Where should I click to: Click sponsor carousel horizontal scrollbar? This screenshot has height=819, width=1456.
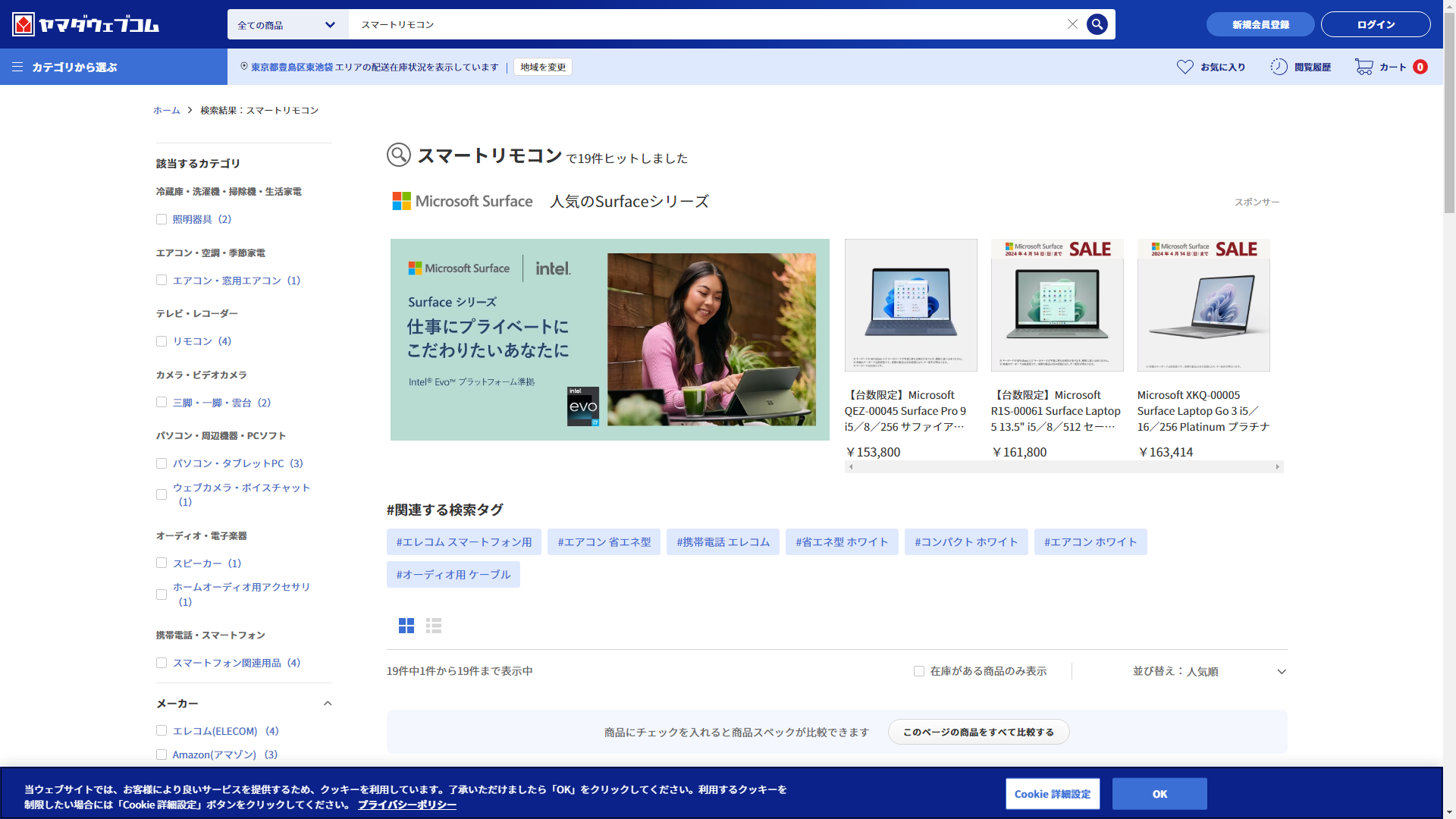pyautogui.click(x=1063, y=467)
